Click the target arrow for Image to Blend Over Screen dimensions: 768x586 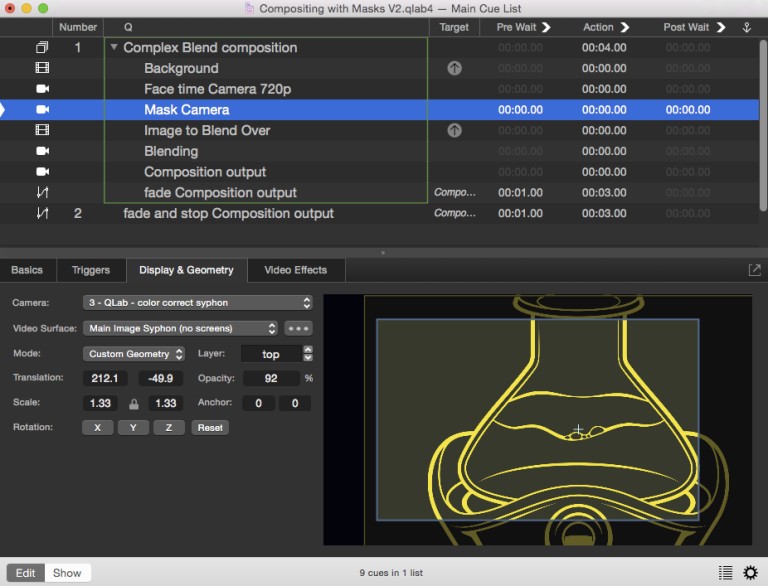(454, 131)
